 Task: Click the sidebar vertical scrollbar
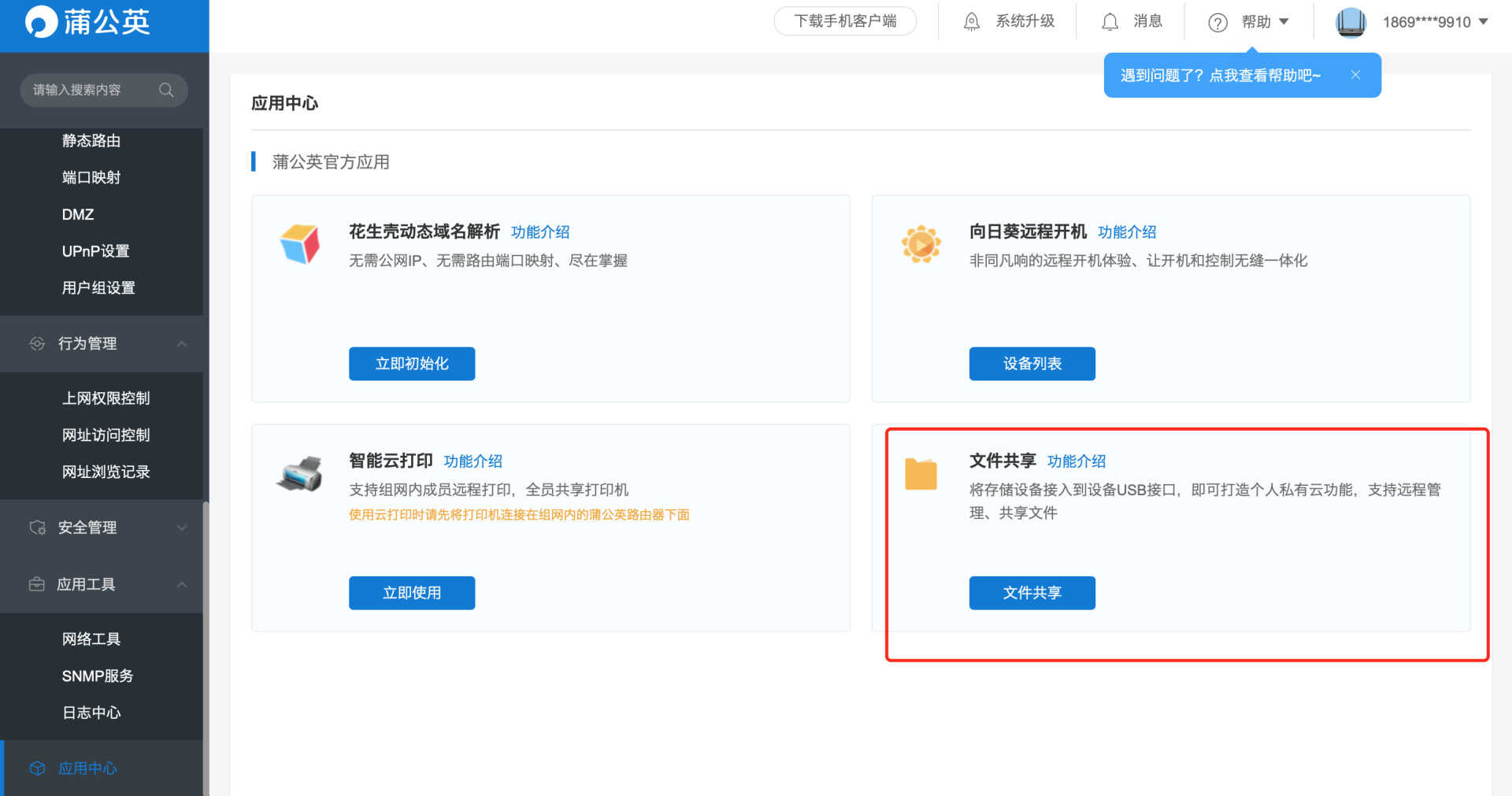coord(206,649)
